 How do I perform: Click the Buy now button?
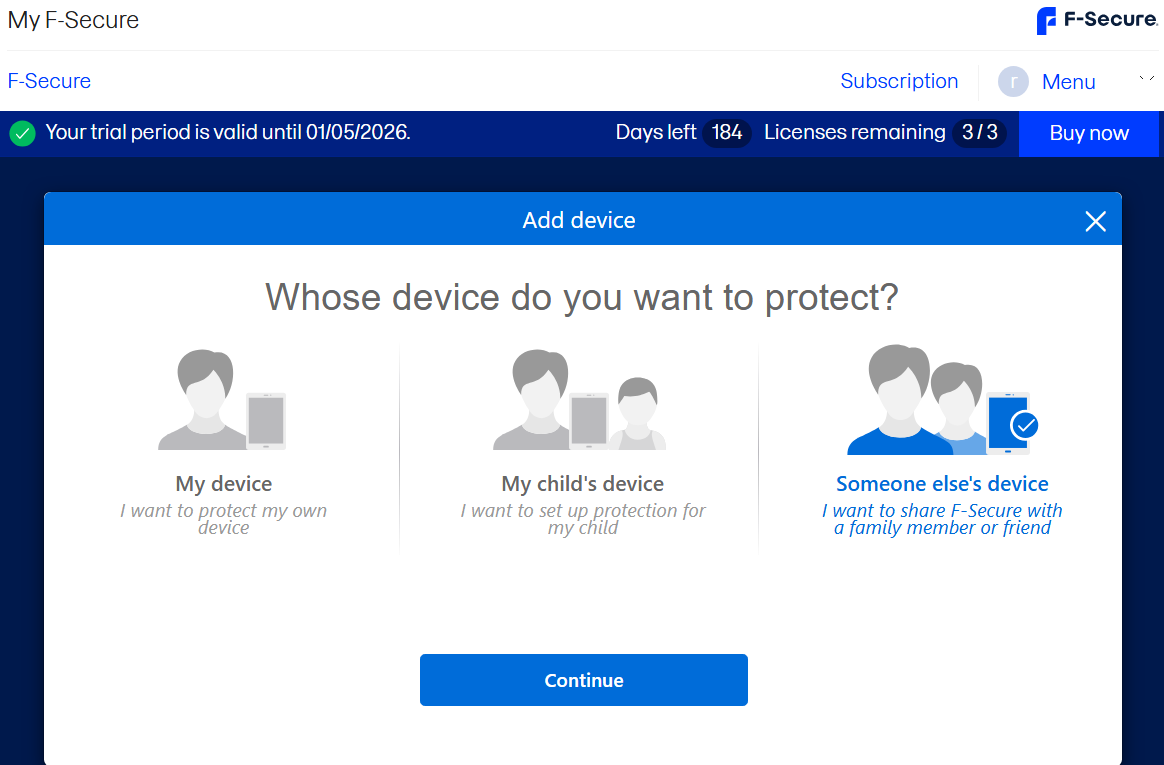coord(1089,133)
